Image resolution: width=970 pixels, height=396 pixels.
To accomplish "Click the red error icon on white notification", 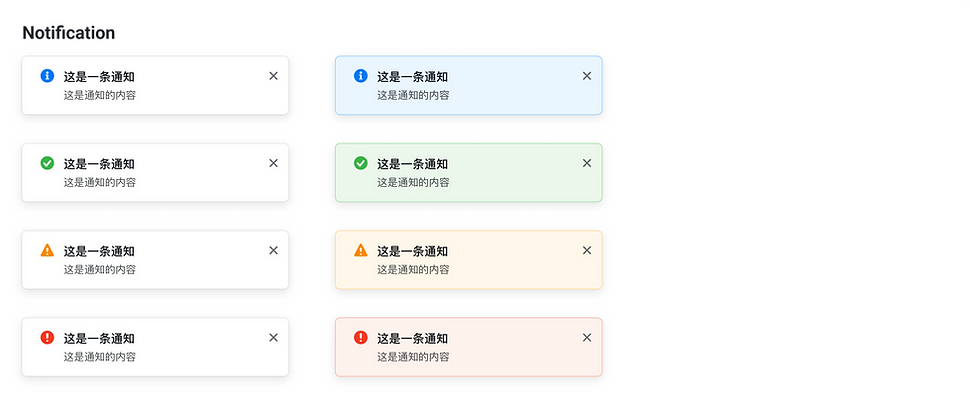I will point(47,337).
